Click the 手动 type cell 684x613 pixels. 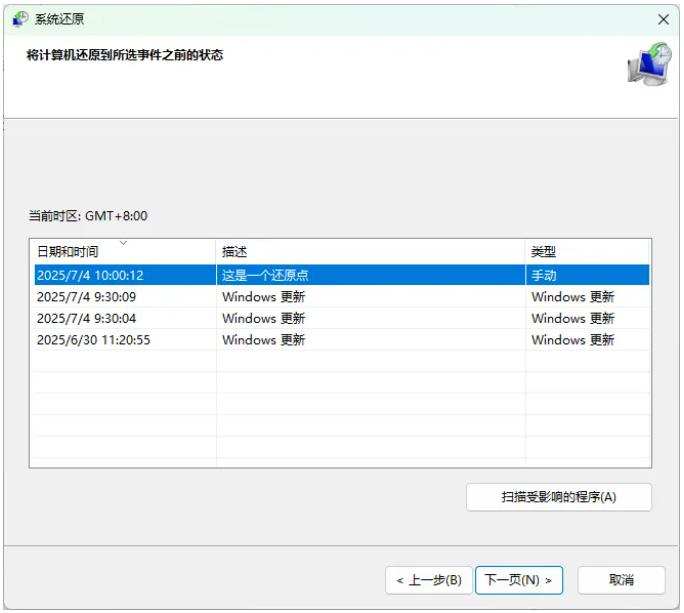tap(544, 275)
